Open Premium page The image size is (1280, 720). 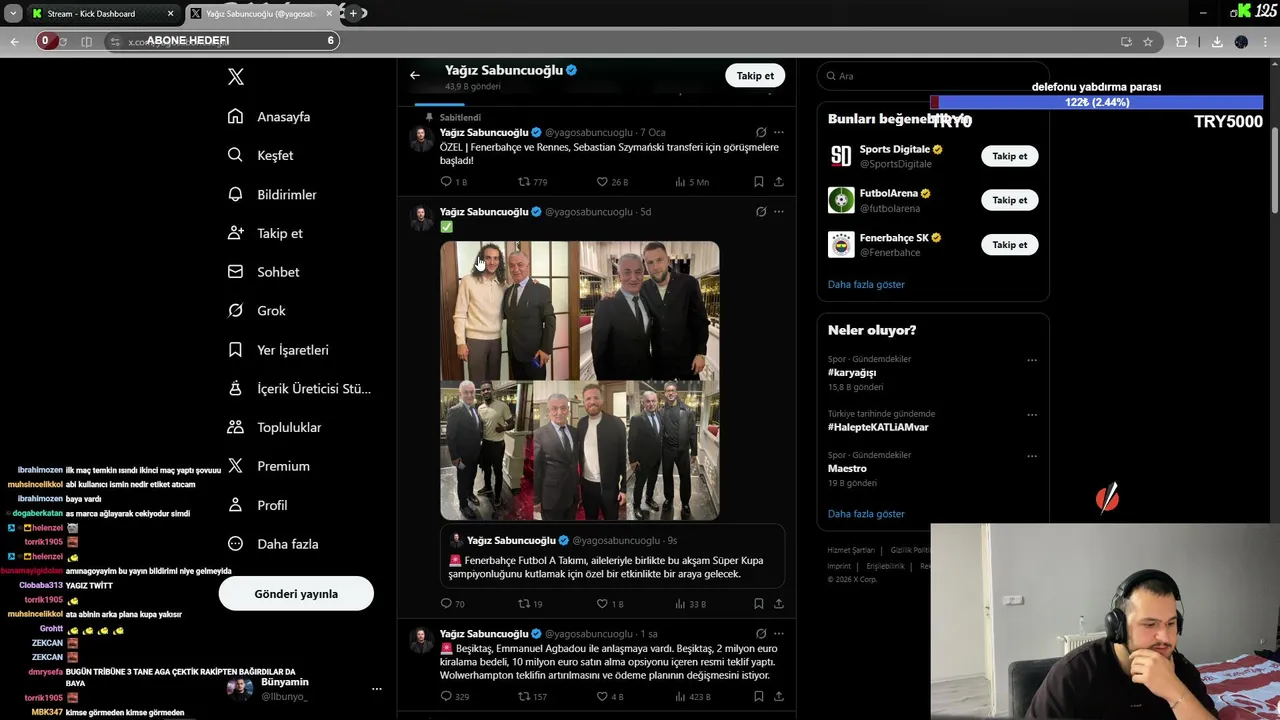[x=269, y=466]
